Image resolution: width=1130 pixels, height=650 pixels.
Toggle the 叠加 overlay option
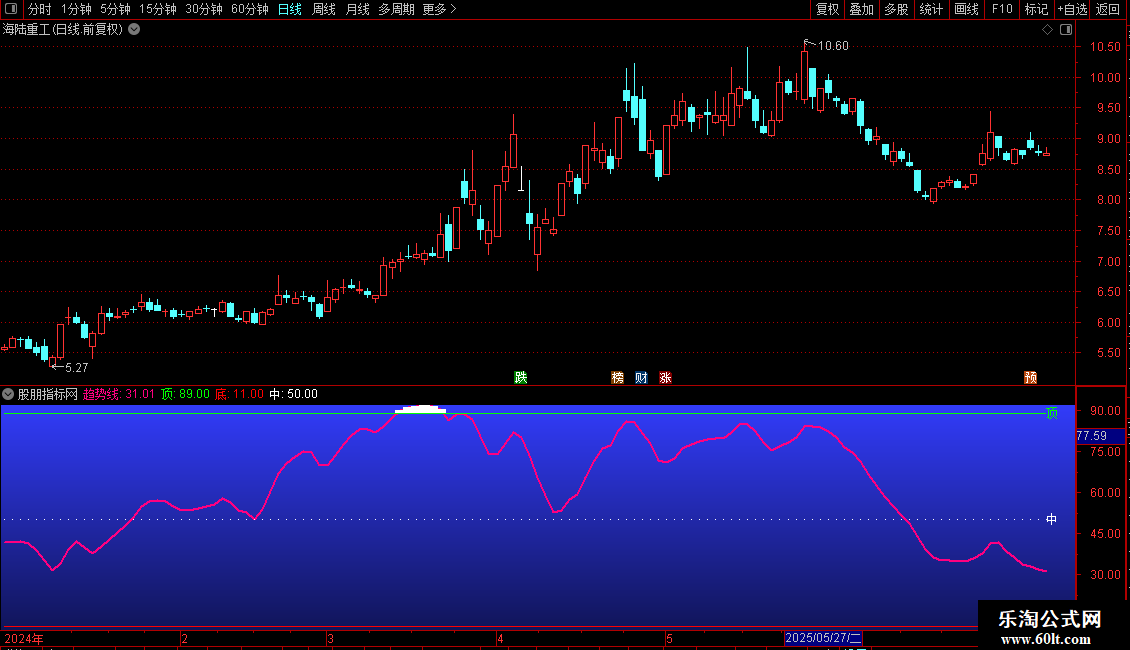coord(861,9)
